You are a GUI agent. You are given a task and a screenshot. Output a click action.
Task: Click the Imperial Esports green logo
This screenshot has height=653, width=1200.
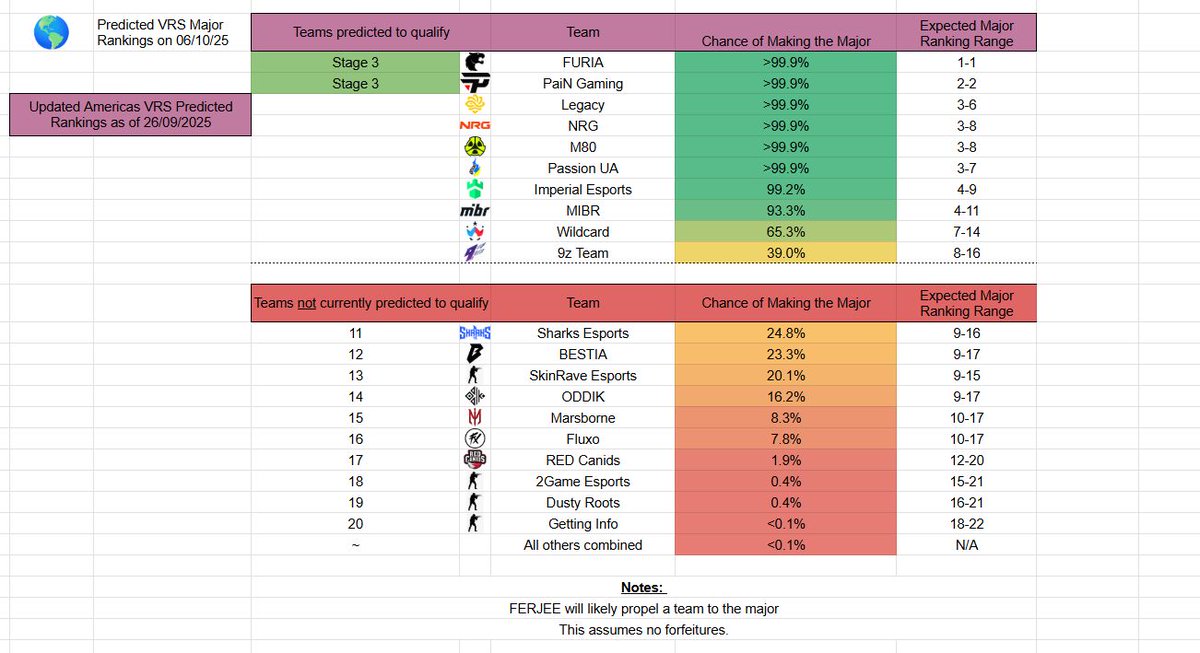click(x=474, y=189)
